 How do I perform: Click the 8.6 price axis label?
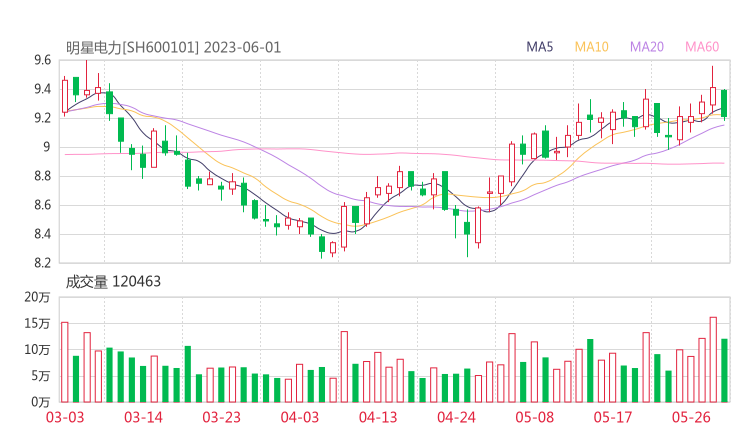pyautogui.click(x=42, y=205)
